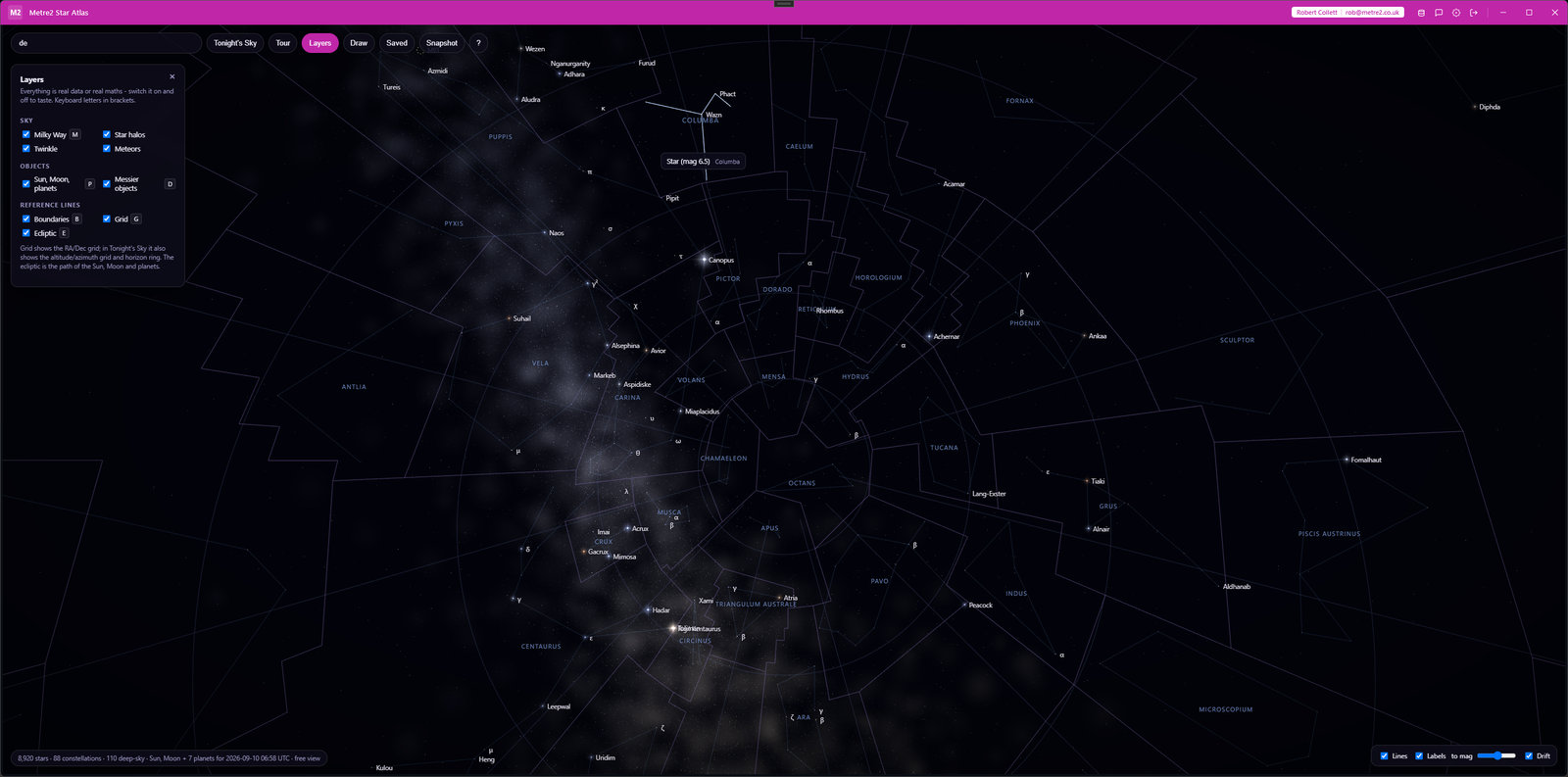The image size is (1568, 777).
Task: Click the Hadar star label
Action: [x=661, y=609]
